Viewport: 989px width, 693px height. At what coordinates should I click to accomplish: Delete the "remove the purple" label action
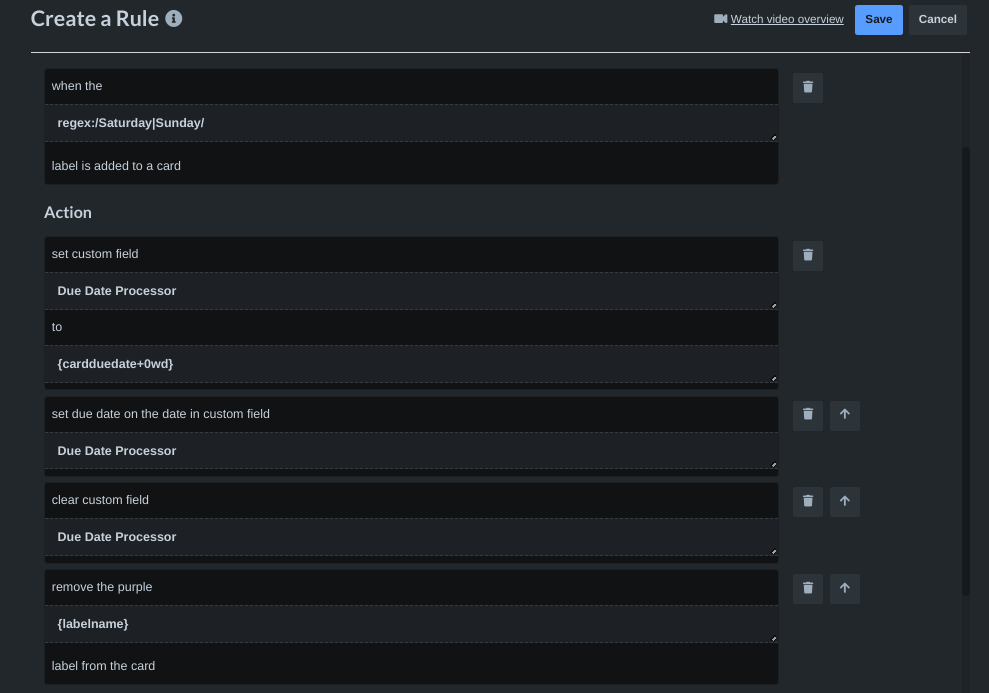pyautogui.click(x=807, y=588)
